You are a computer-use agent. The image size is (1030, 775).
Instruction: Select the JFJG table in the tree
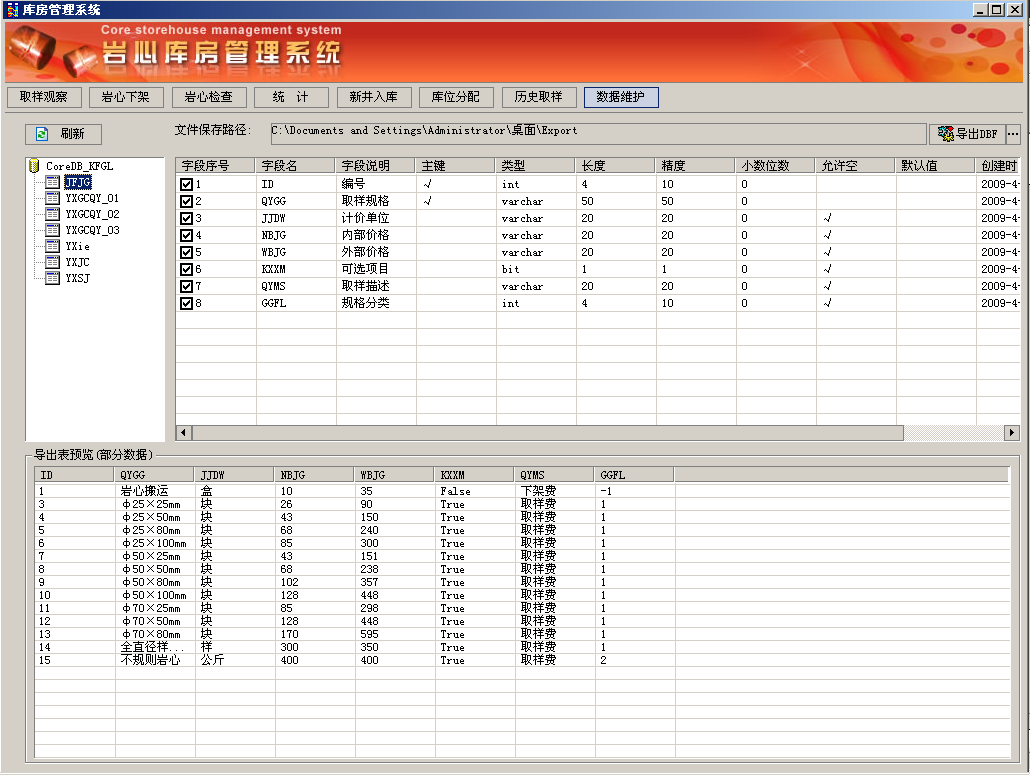77,182
